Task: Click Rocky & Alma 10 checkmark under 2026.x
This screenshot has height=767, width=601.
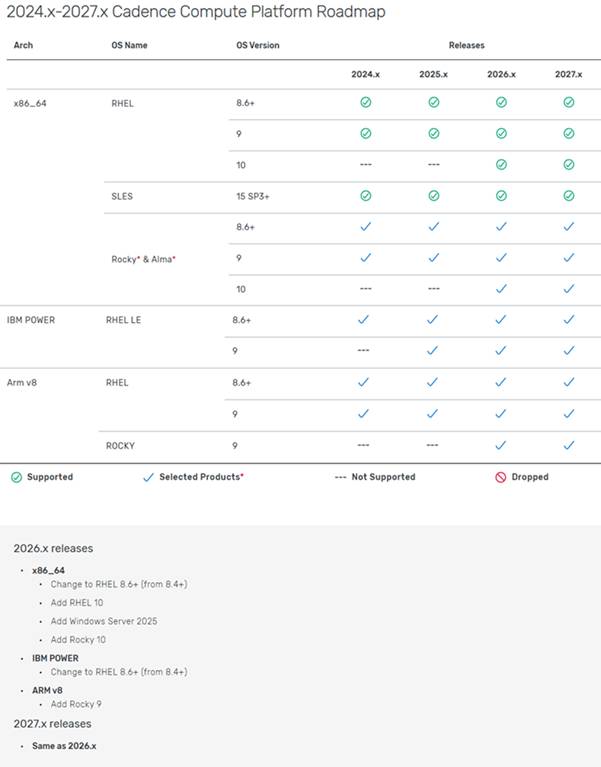Action: click(x=501, y=289)
